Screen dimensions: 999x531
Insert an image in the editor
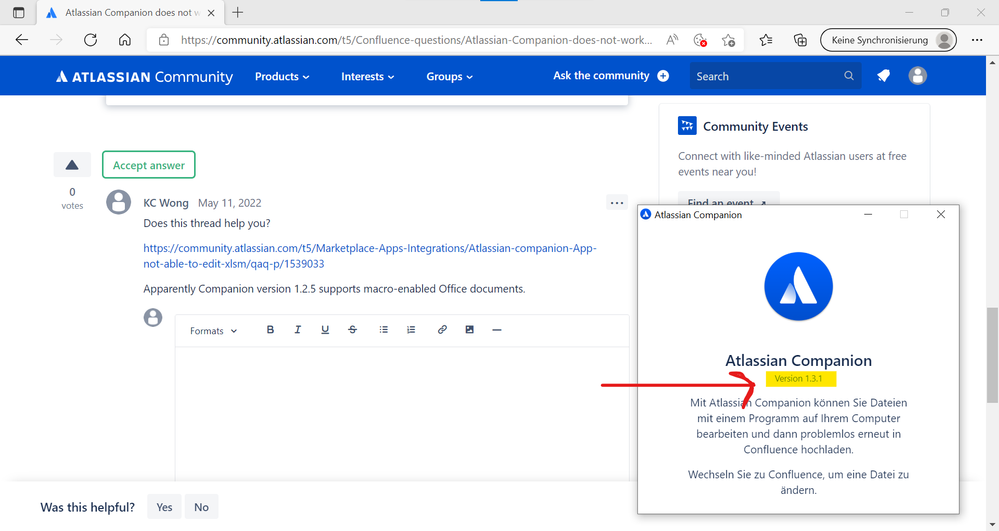pos(470,330)
